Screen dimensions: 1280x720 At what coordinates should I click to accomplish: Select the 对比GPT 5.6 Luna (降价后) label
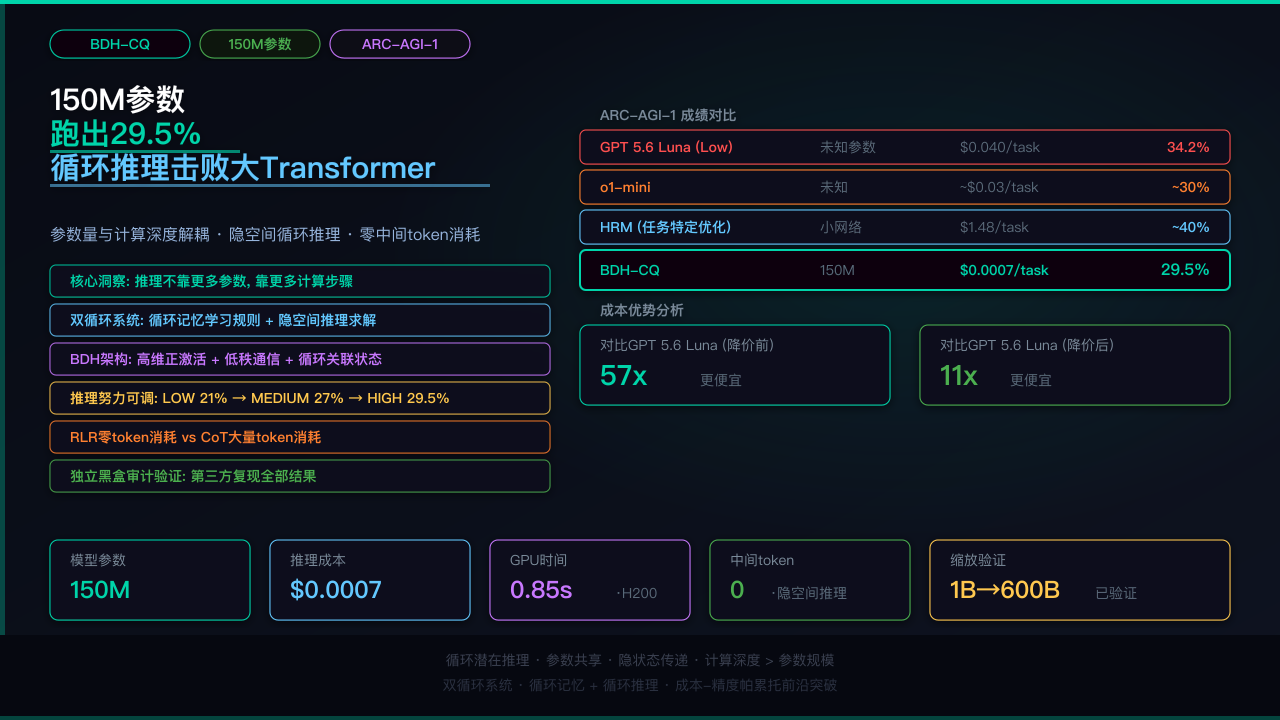point(1027,345)
